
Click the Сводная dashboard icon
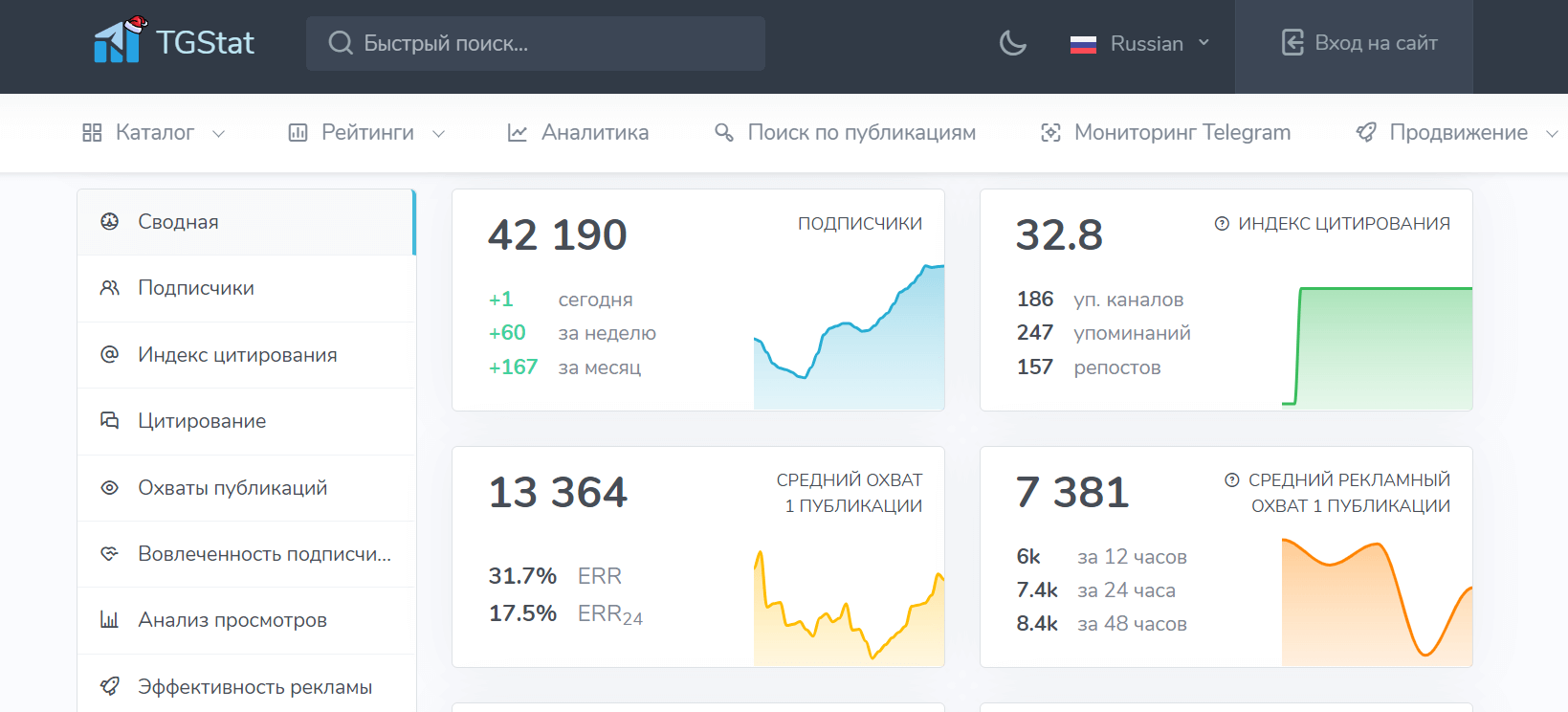tap(110, 222)
